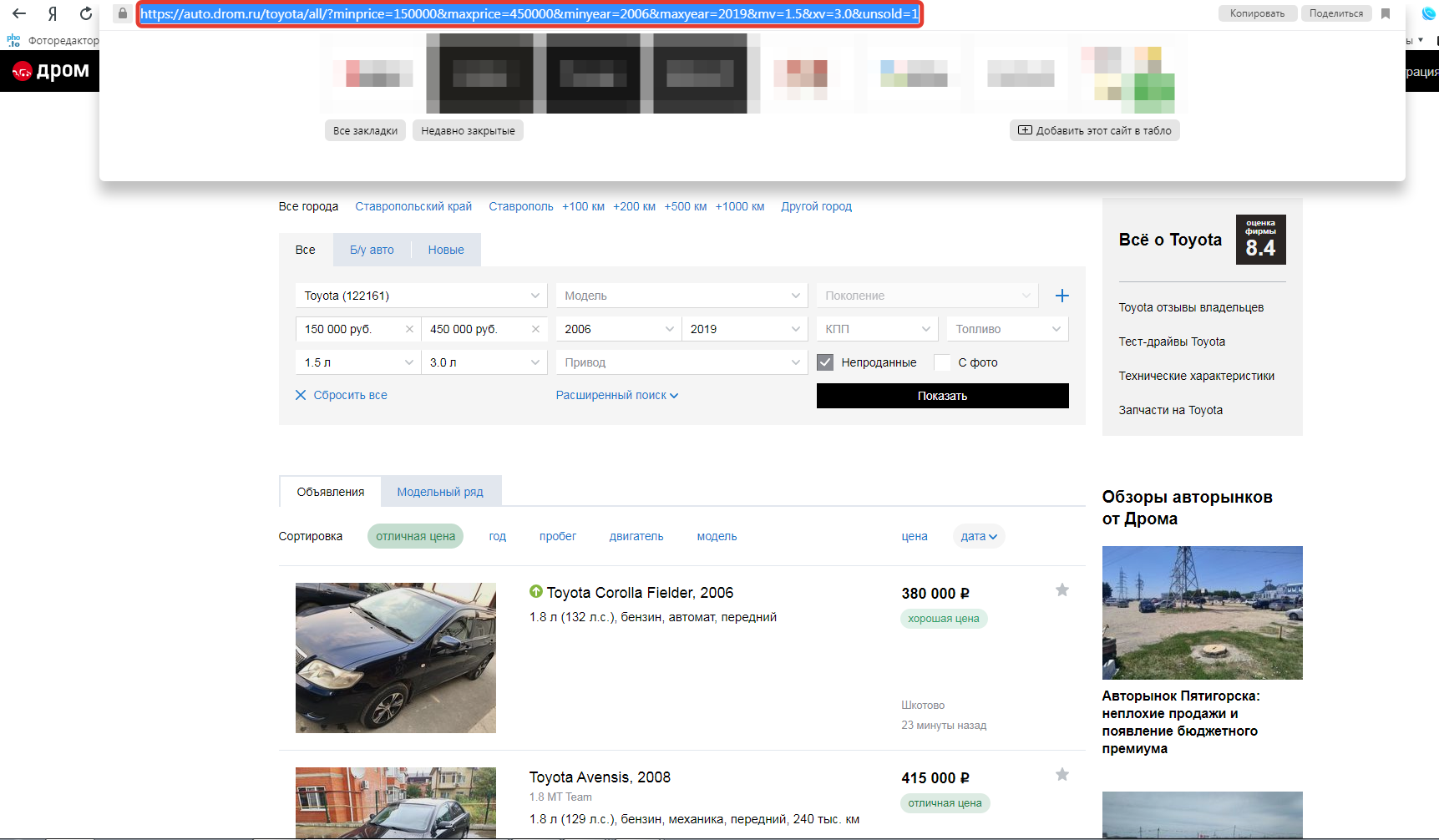
Task: Open the Топливо fuel dropdown
Action: [1006, 329]
